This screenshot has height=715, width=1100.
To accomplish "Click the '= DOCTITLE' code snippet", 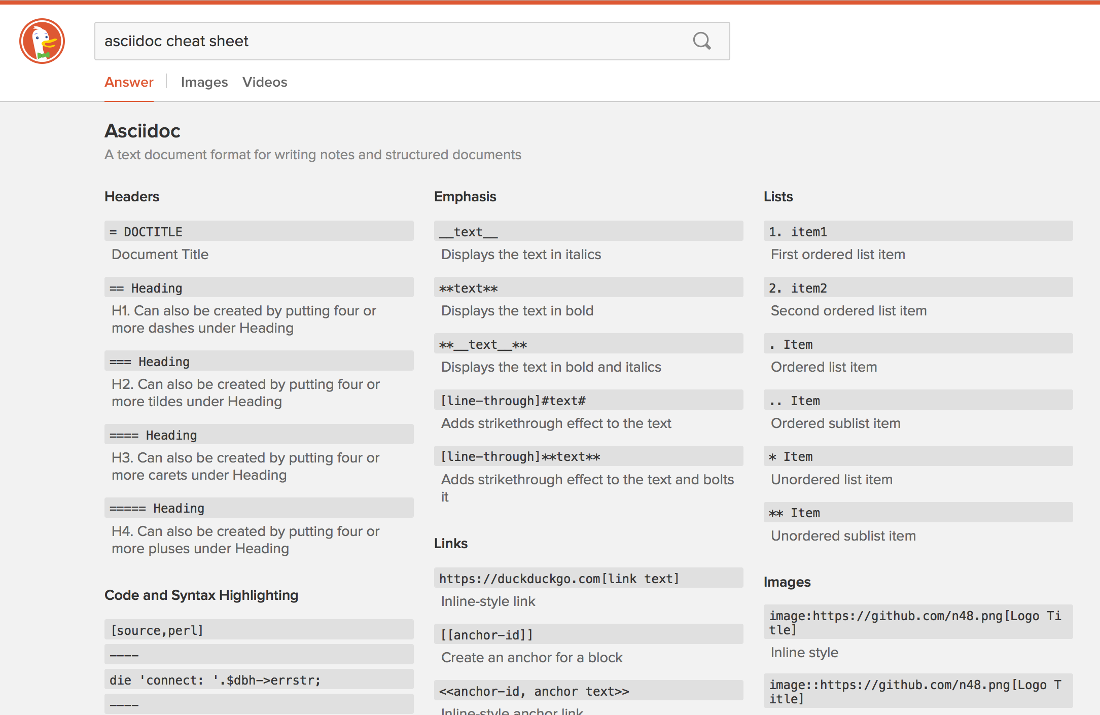I will click(x=259, y=232).
